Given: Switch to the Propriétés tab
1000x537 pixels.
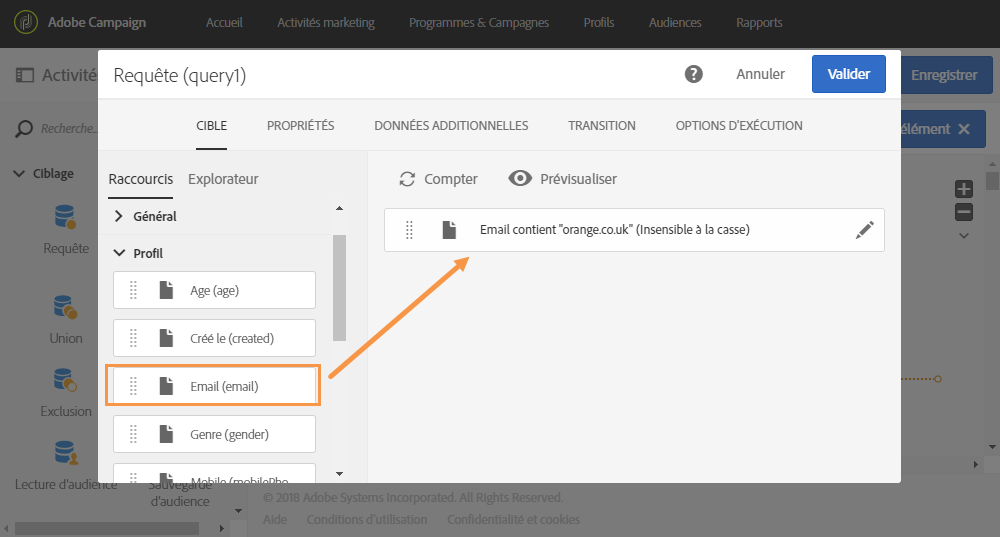Looking at the screenshot, I should [x=300, y=126].
